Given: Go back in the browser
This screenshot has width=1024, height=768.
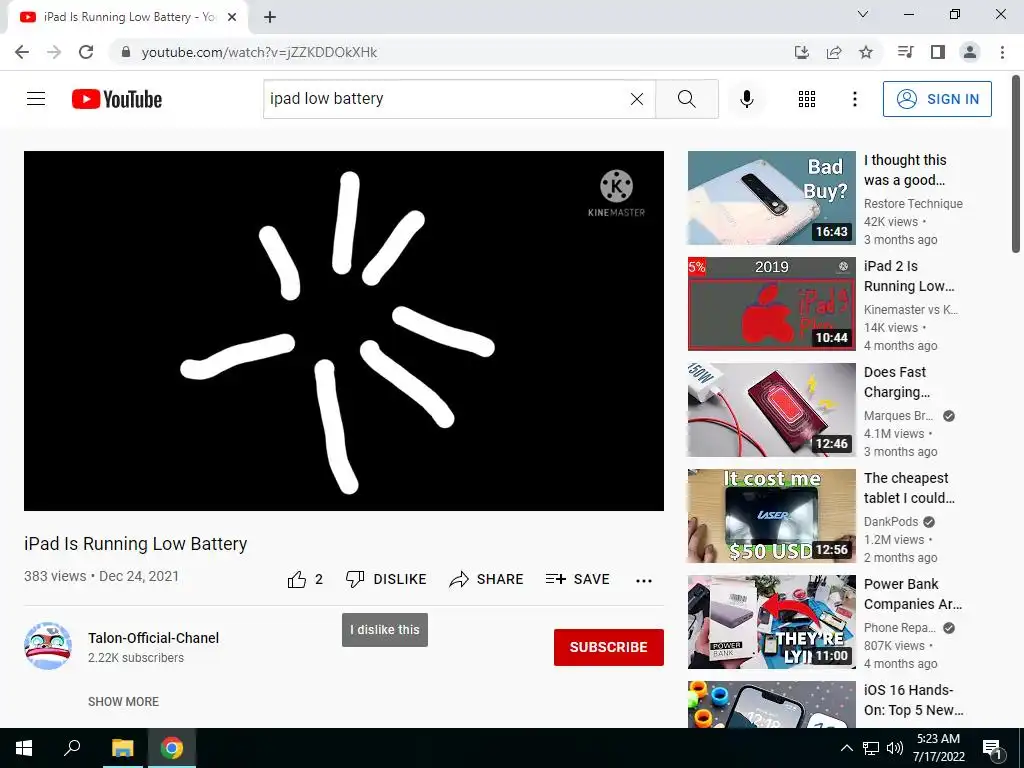Looking at the screenshot, I should point(22,52).
